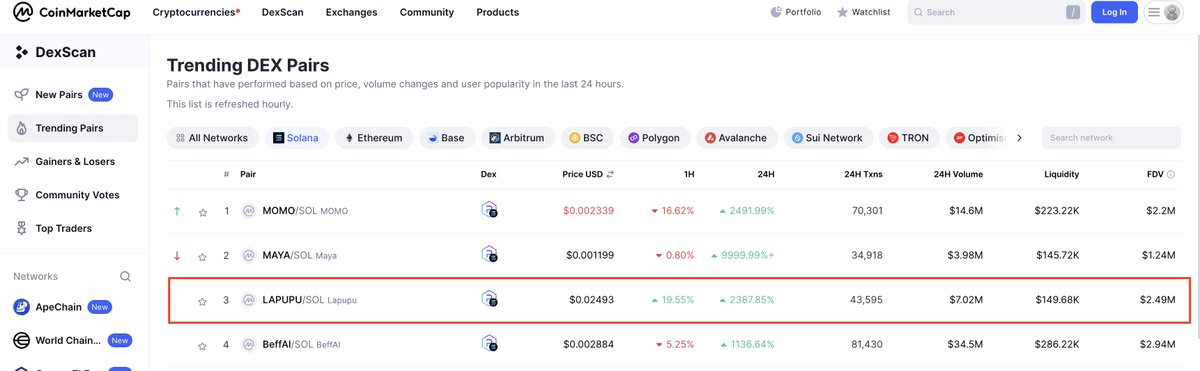Search networks with the magnifier icon
The image size is (1200, 371).
pyautogui.click(x=125, y=276)
